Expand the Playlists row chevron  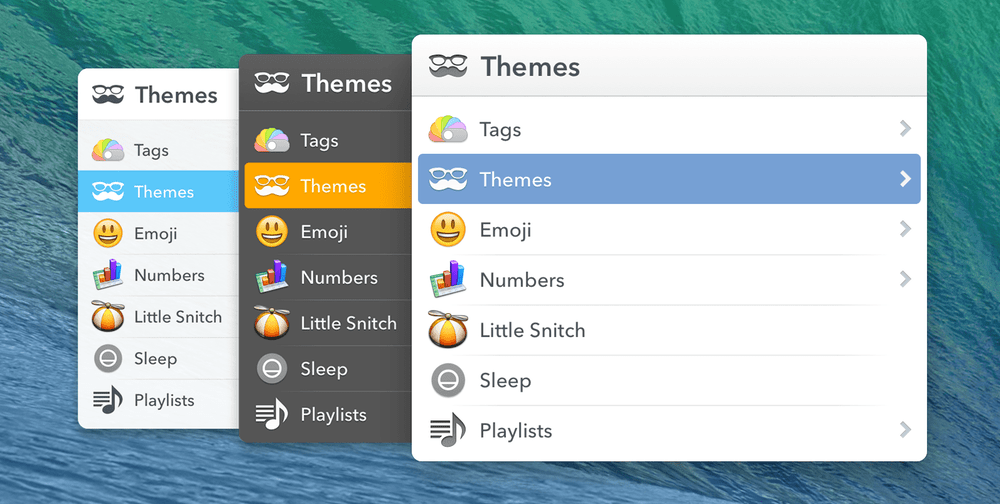click(905, 430)
